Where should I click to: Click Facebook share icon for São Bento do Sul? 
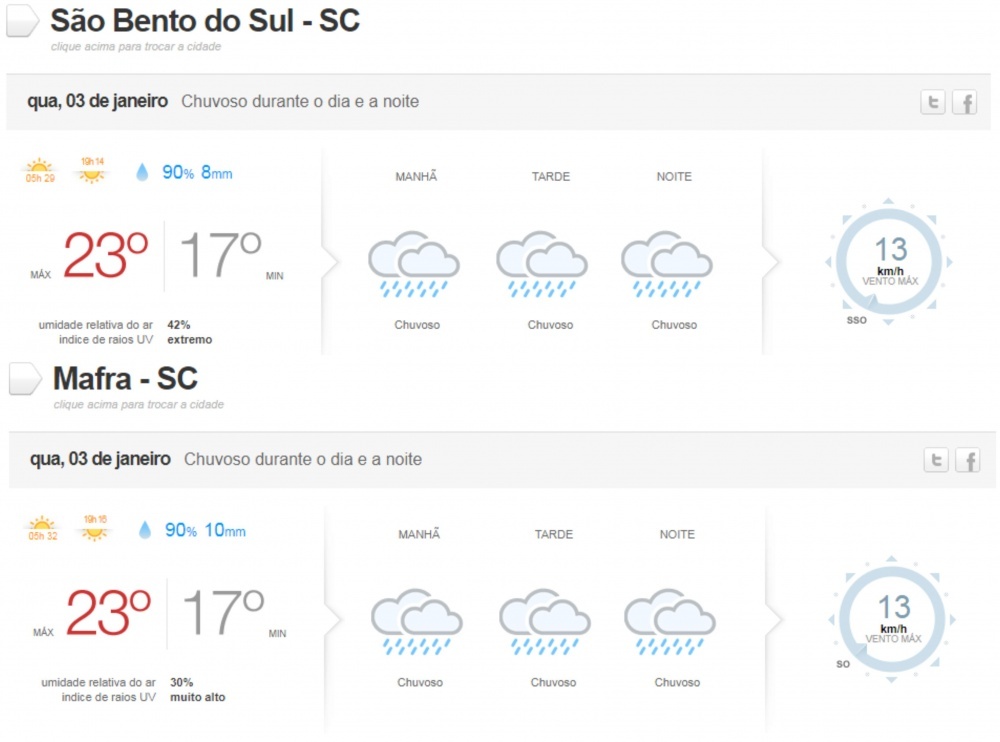(x=964, y=102)
